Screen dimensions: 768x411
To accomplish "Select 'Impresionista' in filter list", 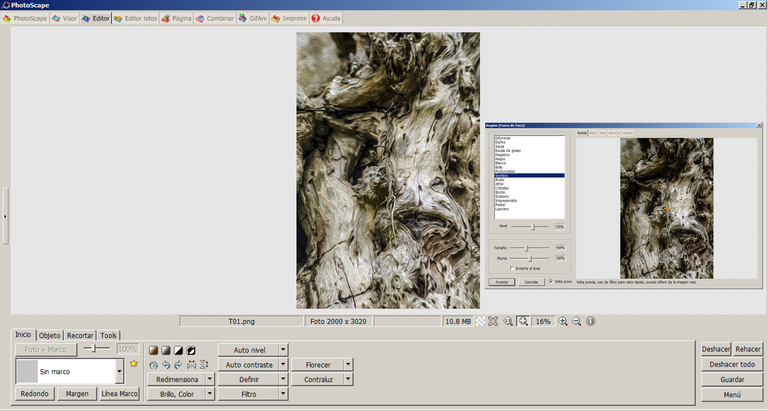I will [x=506, y=200].
